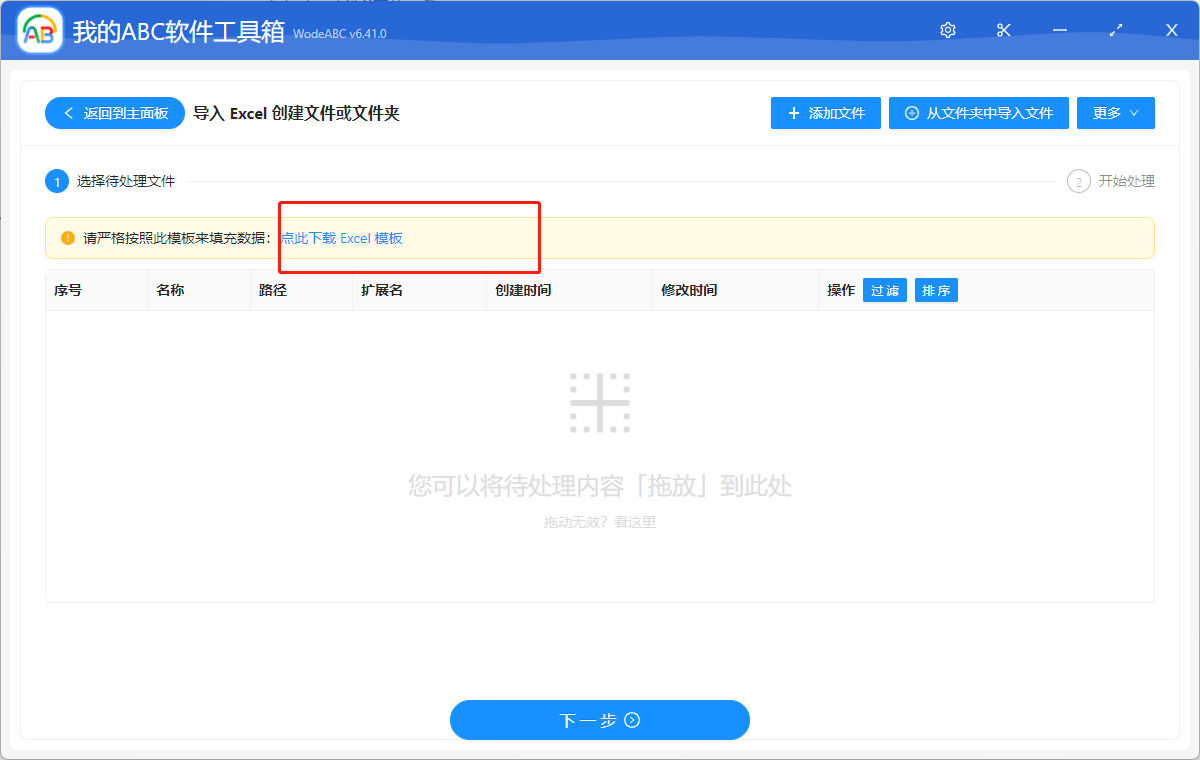1200x760 pixels.
Task: Click the 排序 sort button
Action: tap(936, 289)
